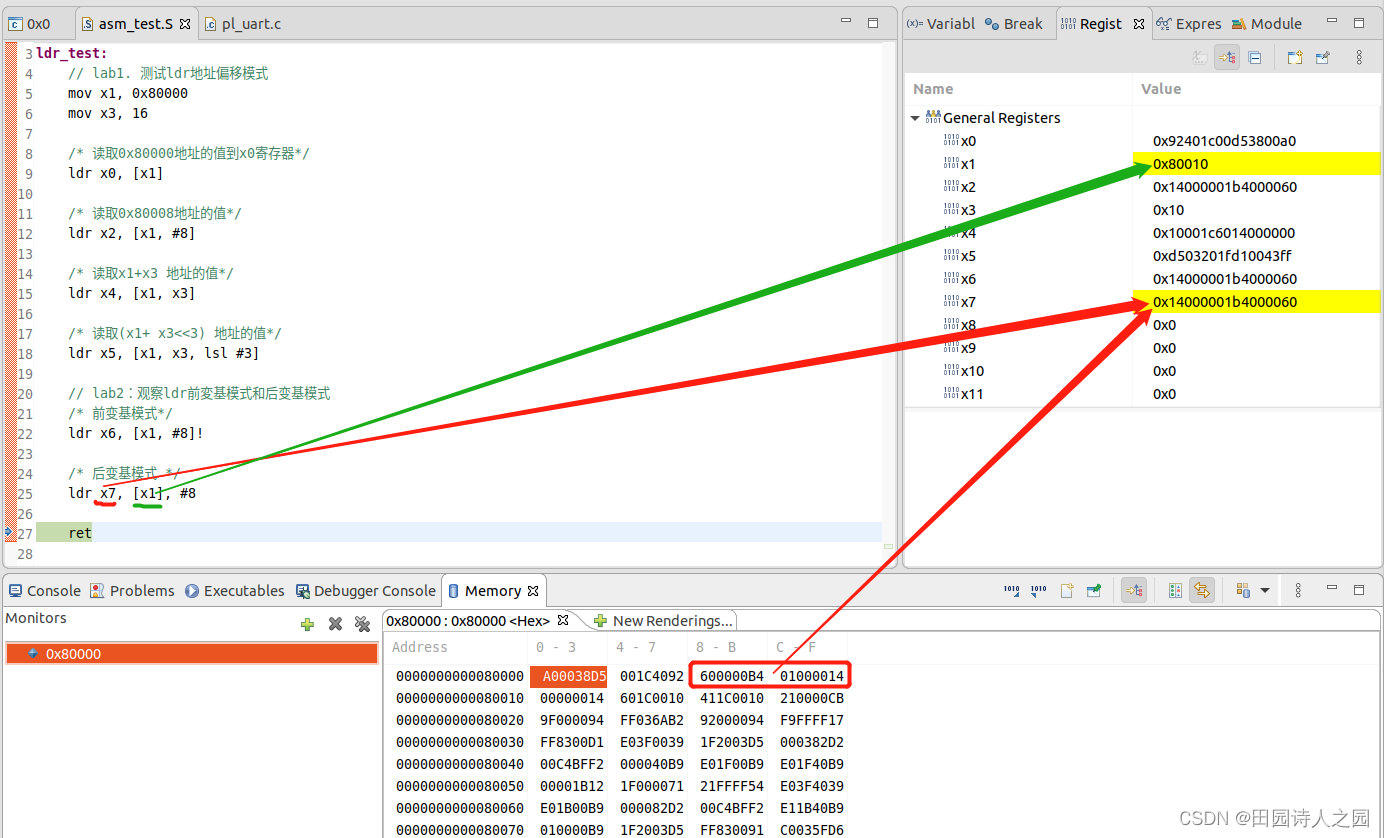Open the Variables view tab
This screenshot has width=1384, height=838.
(x=940, y=24)
